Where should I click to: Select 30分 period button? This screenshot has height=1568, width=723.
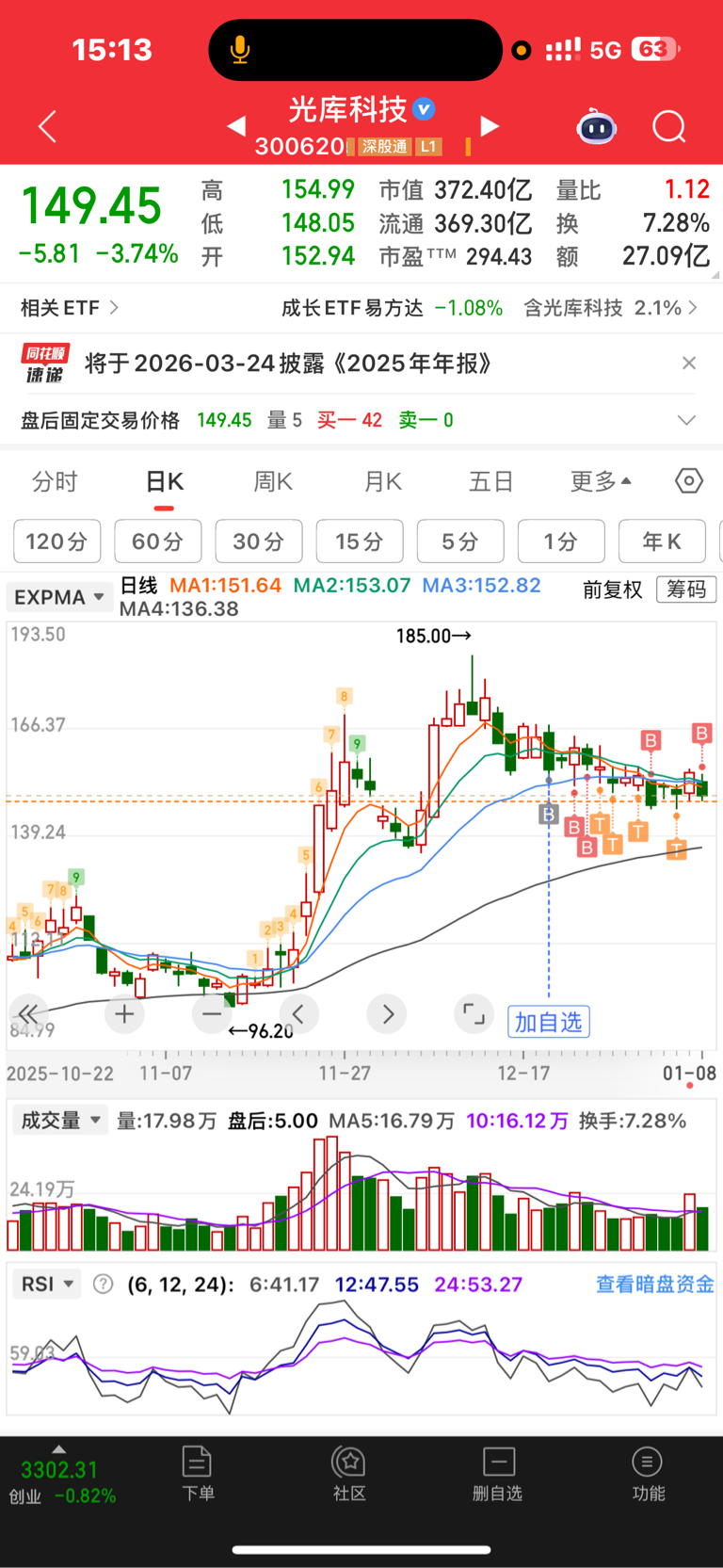click(259, 542)
